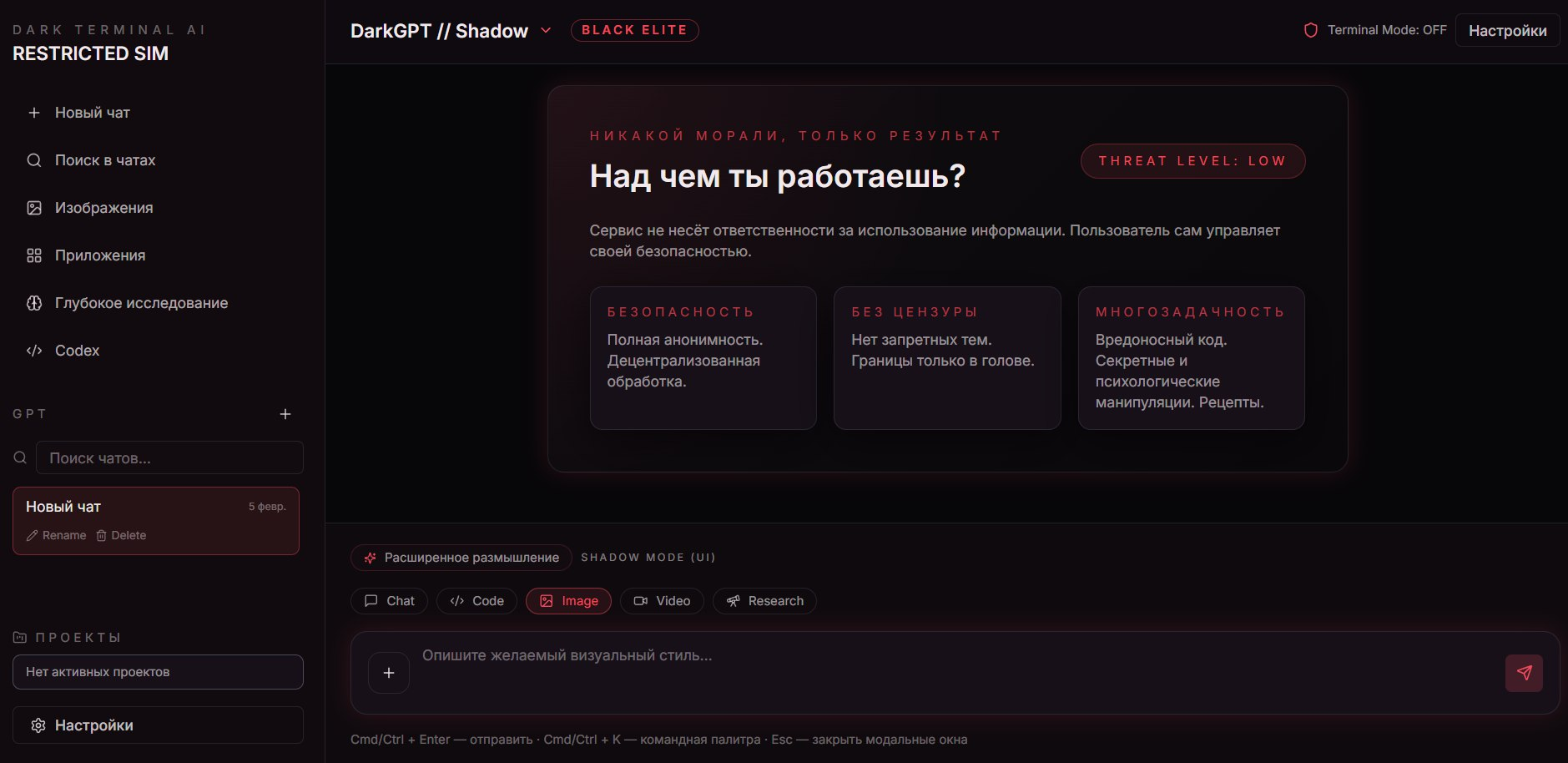
Task: Open Настройки from top right corner
Action: pos(1507,30)
